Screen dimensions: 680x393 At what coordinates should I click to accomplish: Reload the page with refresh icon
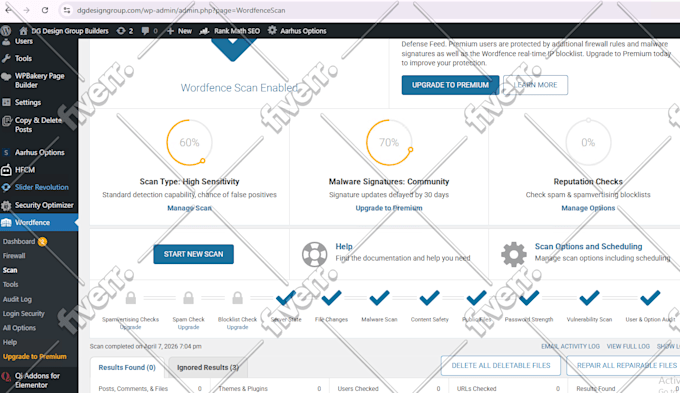pyautogui.click(x=45, y=10)
